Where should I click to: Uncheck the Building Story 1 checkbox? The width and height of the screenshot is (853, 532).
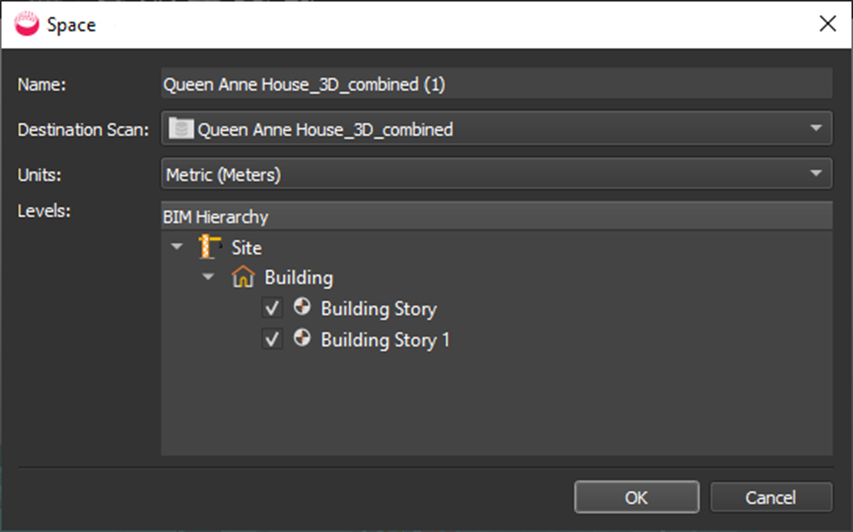click(x=272, y=340)
